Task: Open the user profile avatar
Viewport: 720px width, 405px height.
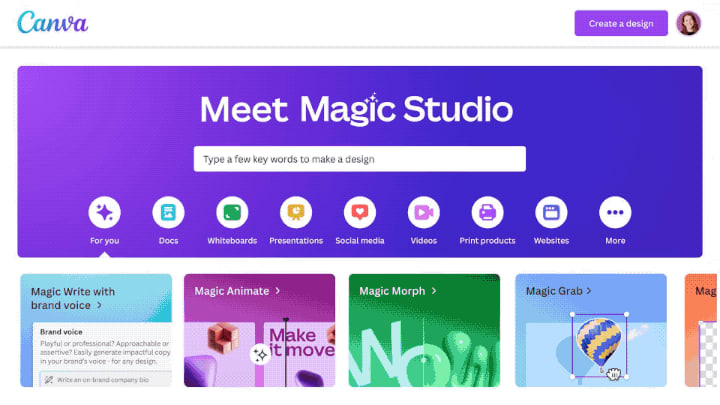Action: point(688,23)
